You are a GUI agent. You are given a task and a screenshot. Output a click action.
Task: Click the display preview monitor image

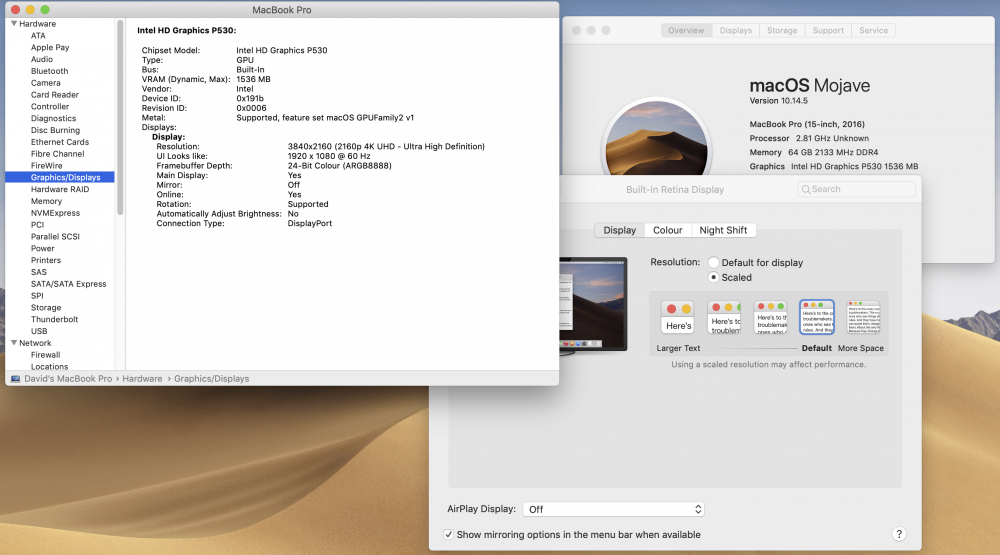tap(593, 304)
